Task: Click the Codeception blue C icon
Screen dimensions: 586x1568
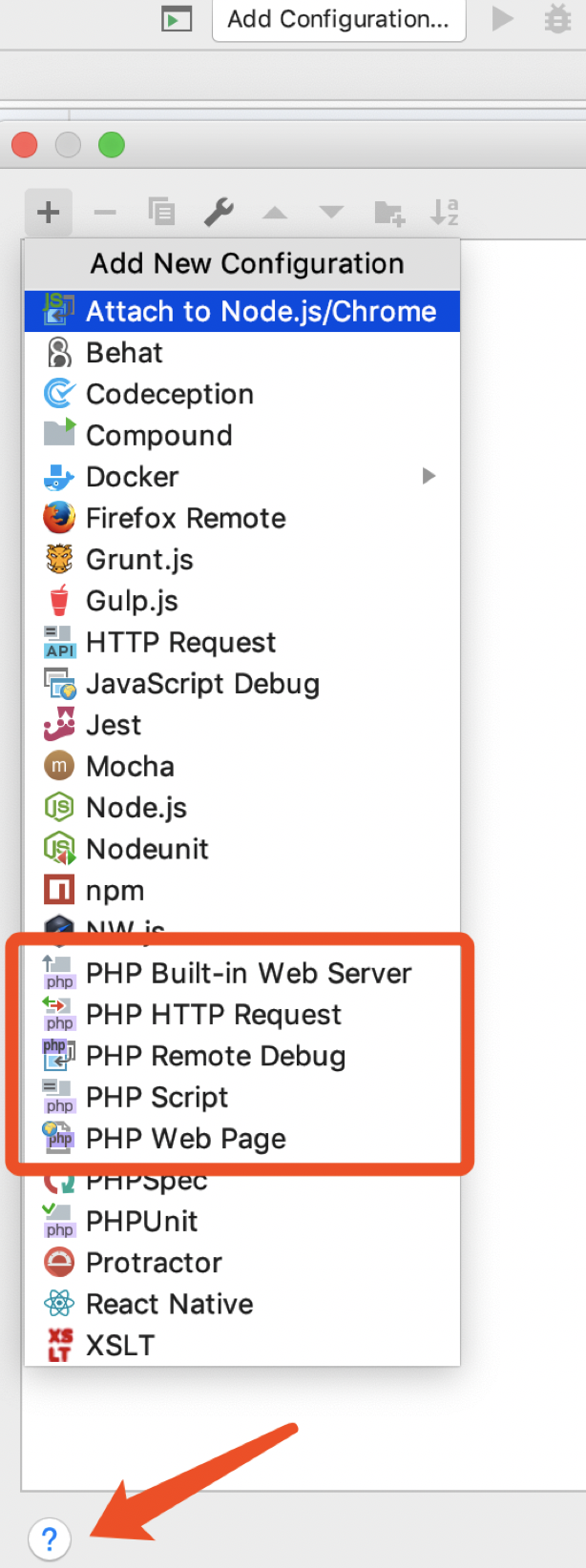Action: (x=59, y=393)
